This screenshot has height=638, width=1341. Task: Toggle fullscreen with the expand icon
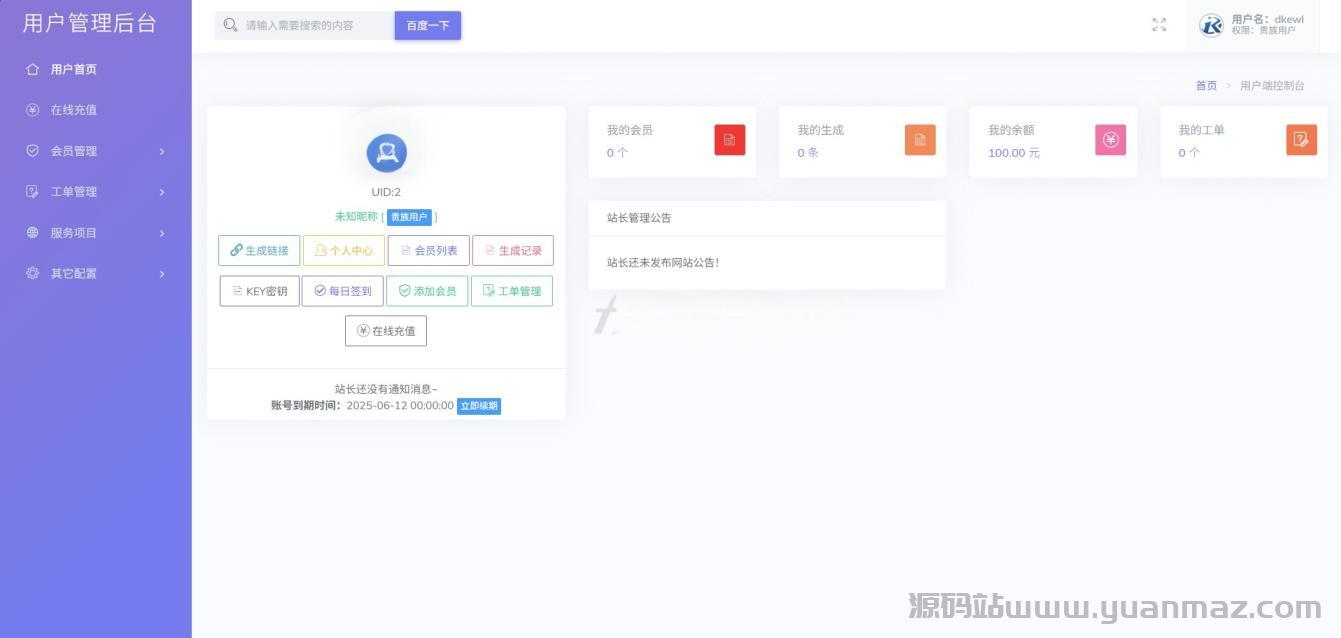[1159, 25]
